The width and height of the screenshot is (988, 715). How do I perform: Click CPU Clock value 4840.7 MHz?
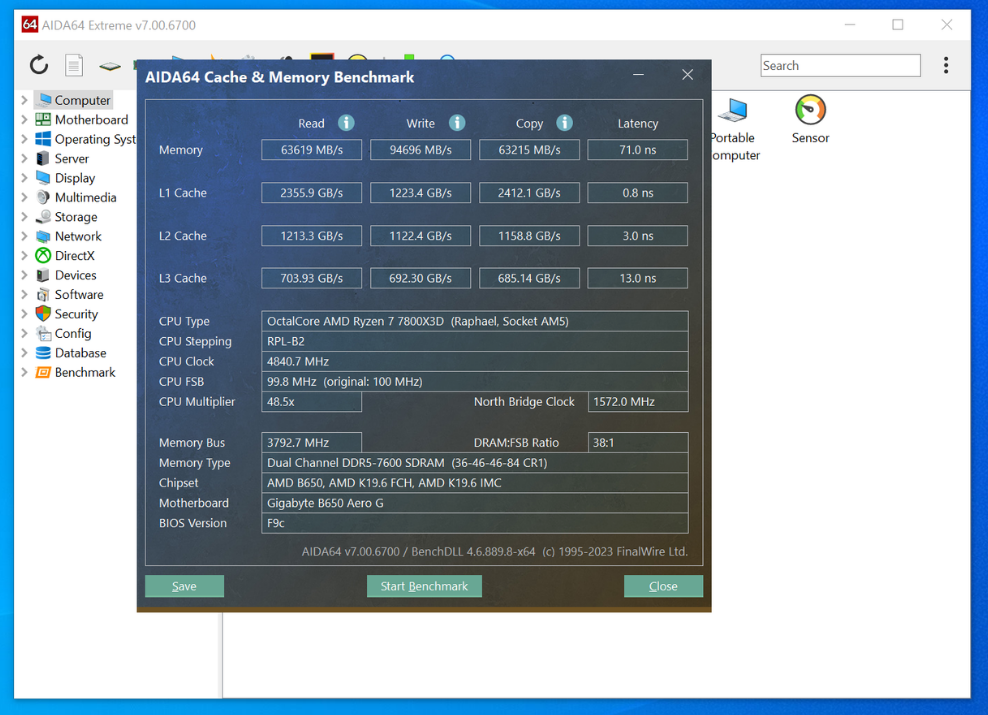pos(474,362)
